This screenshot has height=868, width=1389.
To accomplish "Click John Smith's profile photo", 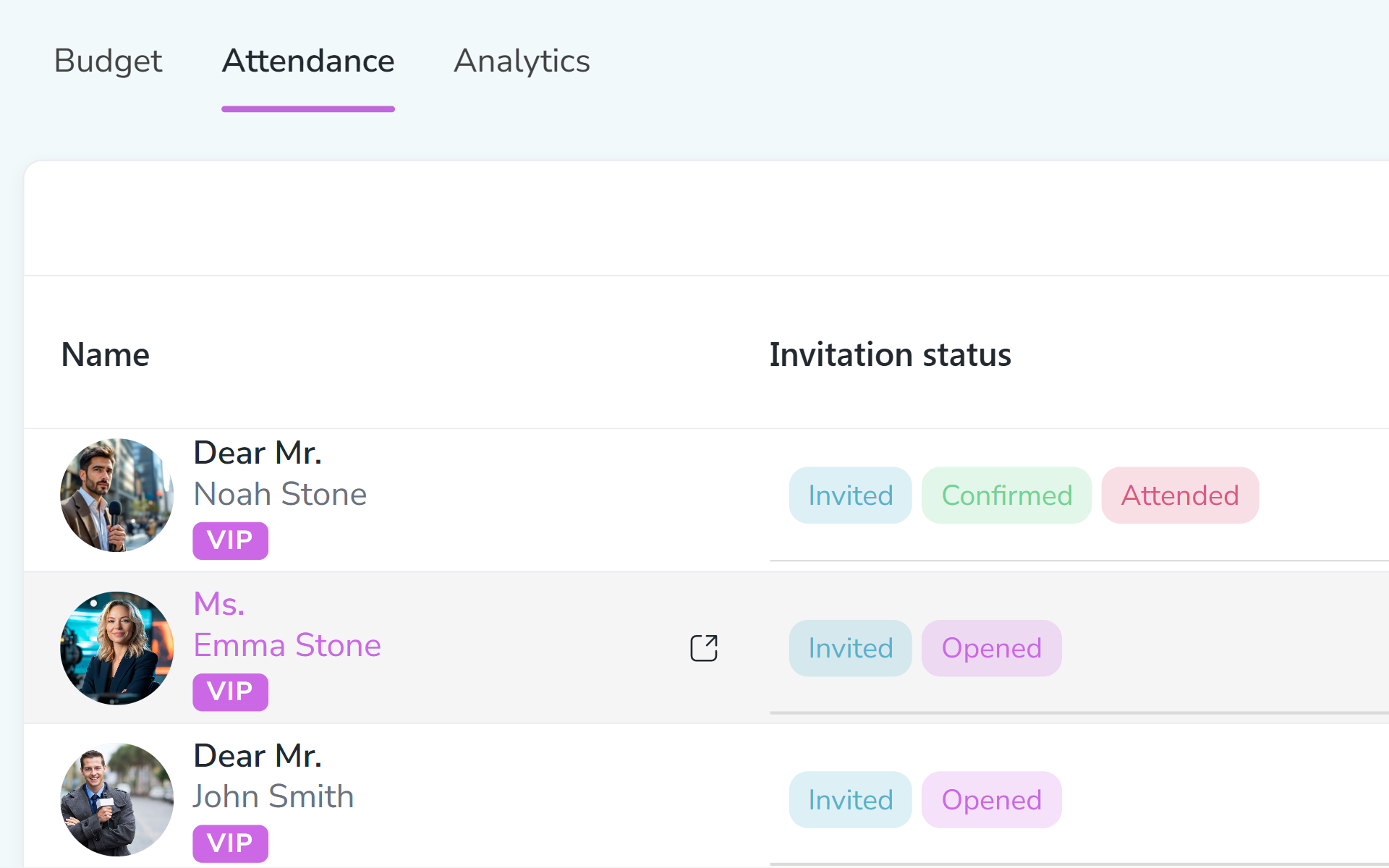I will [116, 799].
